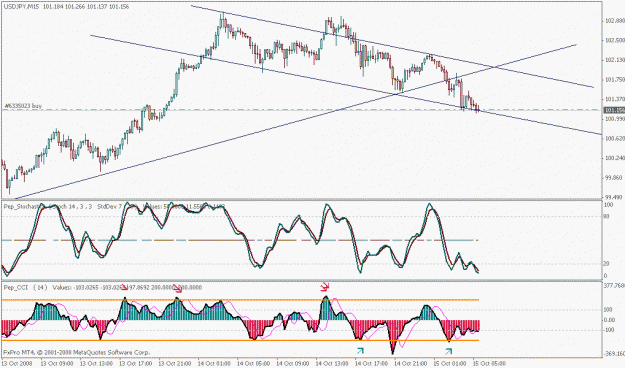Screen dimensions: 625x368
Task: Select the USDJPY,M15 chart title text
Action: coord(21,7)
